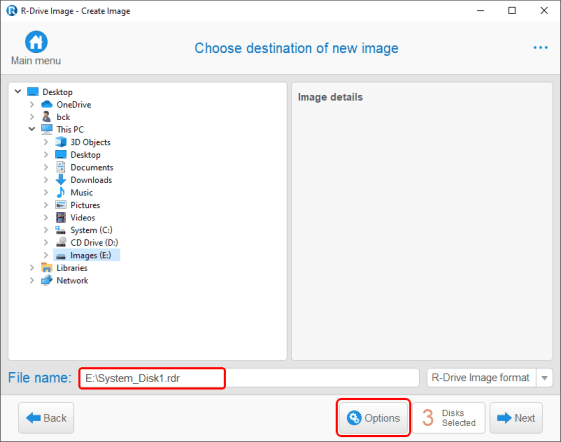Expand the Downloads node

point(46,180)
